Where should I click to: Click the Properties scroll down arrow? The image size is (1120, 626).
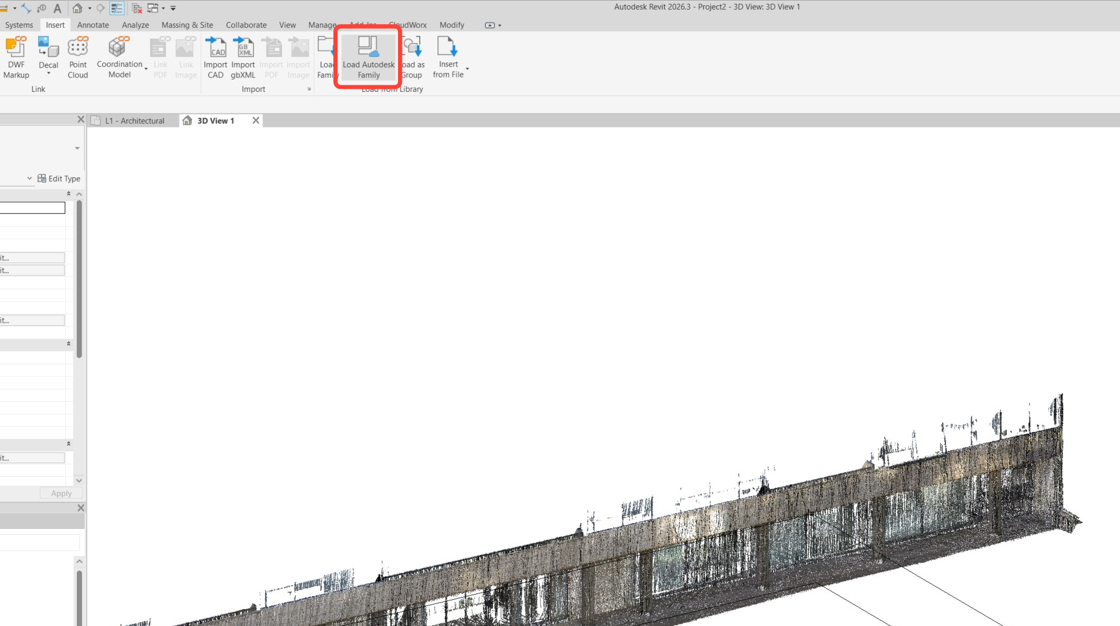pos(79,480)
